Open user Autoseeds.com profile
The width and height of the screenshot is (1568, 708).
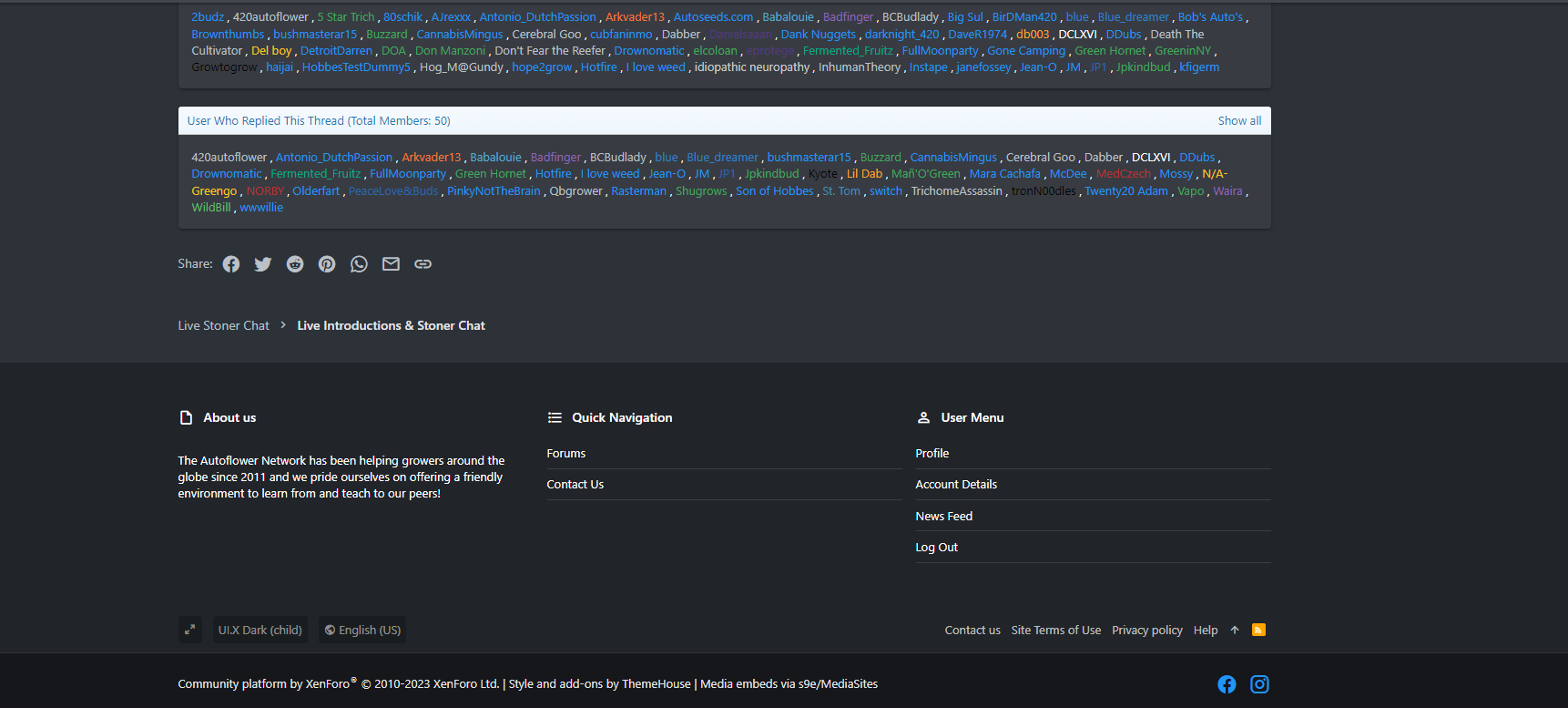(714, 16)
